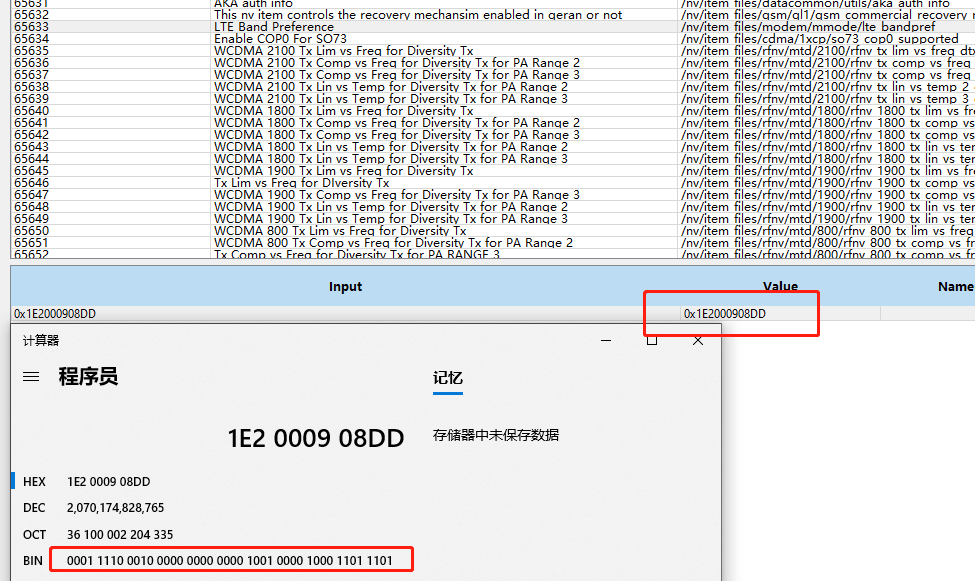Click the Value column header
The width and height of the screenshot is (975, 581).
pos(780,286)
